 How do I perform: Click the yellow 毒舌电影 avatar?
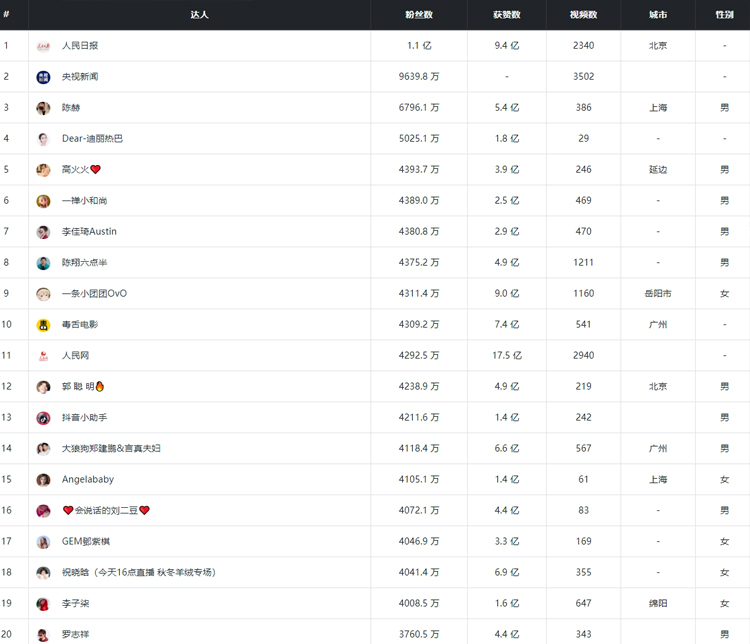(44, 325)
